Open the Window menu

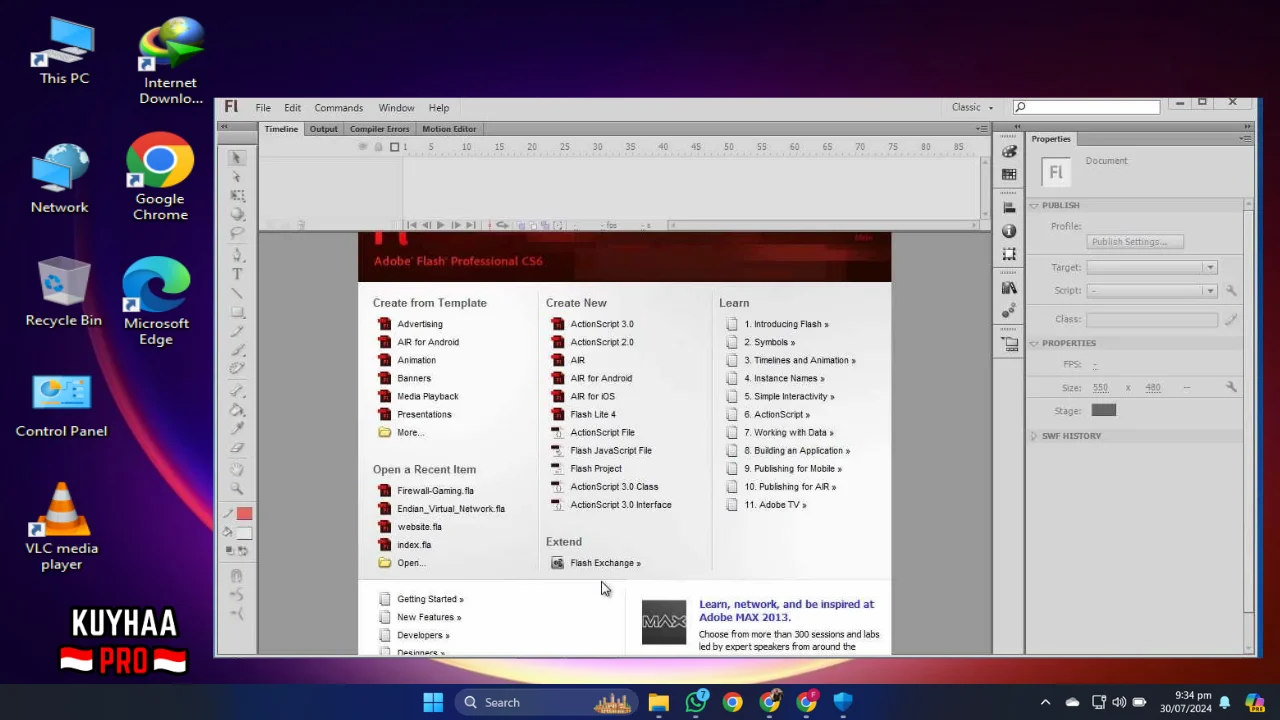[396, 107]
